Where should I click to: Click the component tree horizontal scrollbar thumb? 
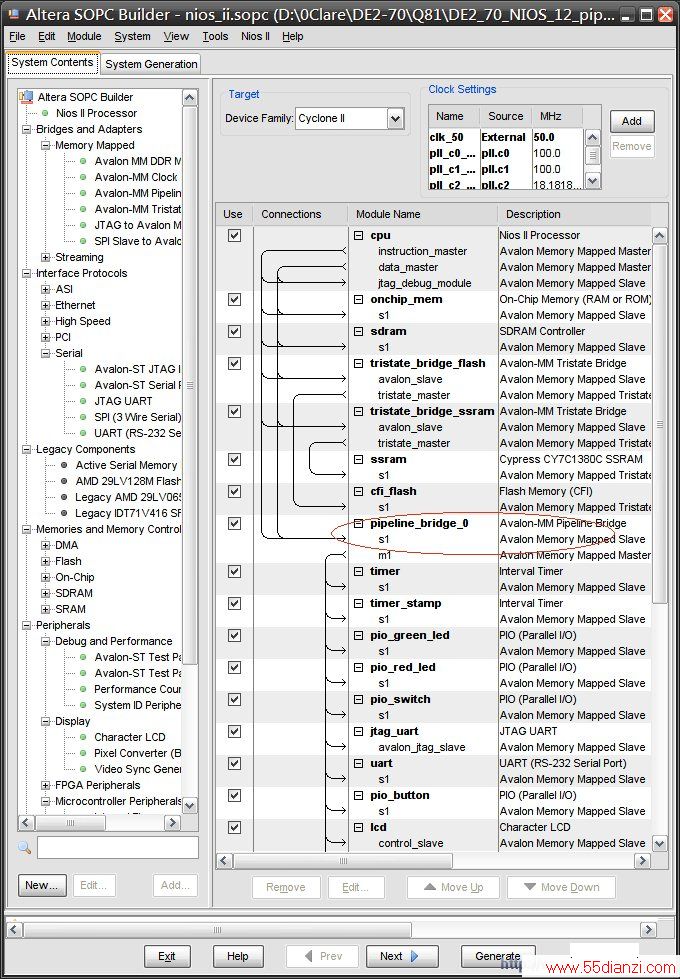(70, 823)
